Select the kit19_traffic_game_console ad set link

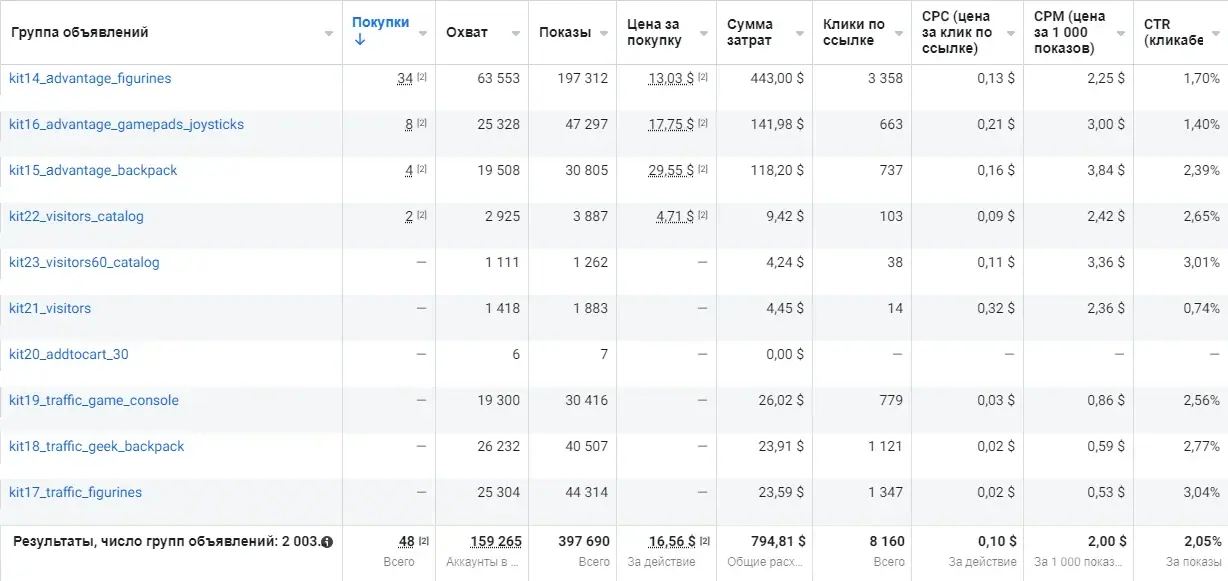[94, 400]
